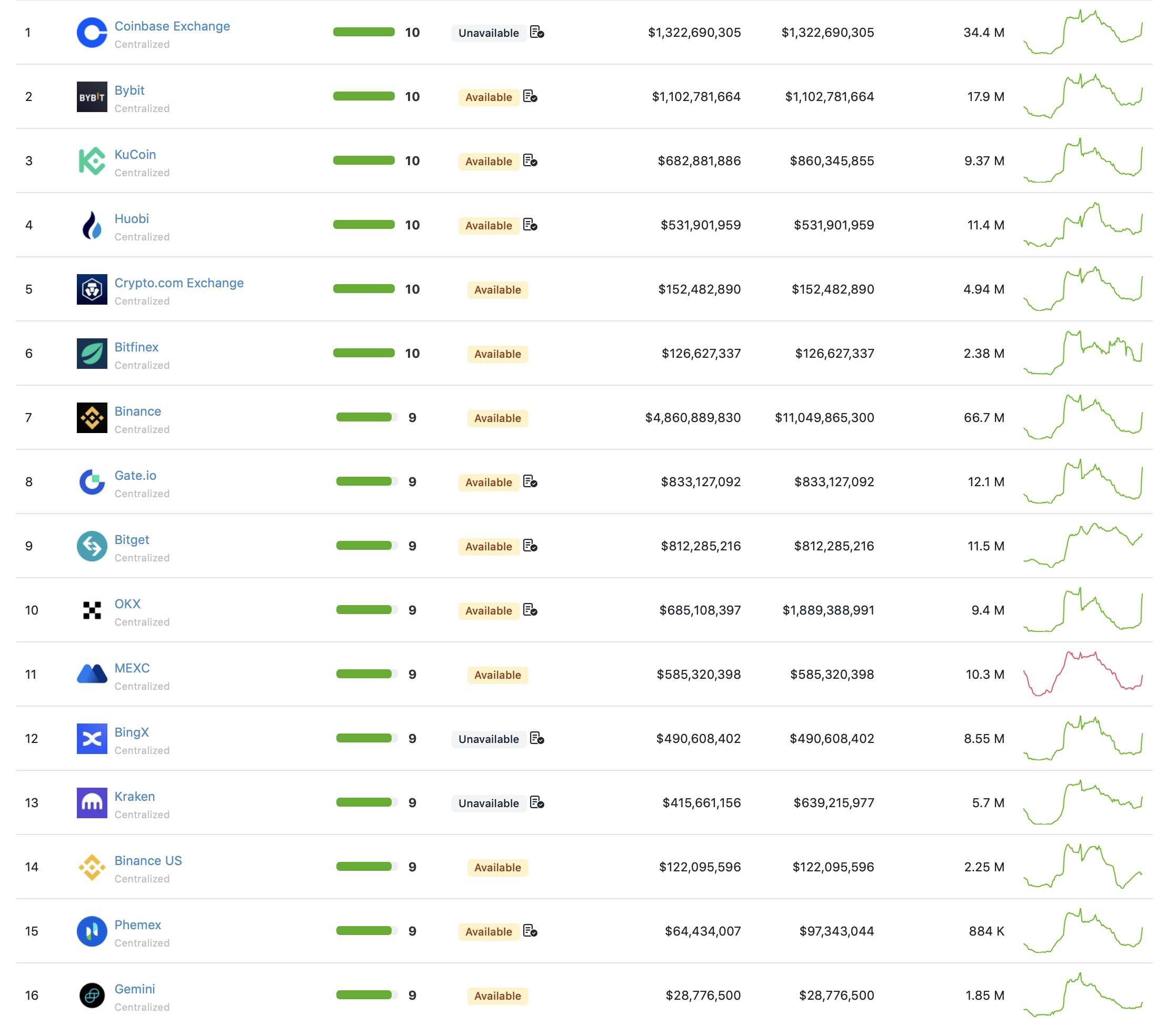This screenshot has height=1025, width=1176.
Task: Click the Gemini logo icon
Action: click(x=92, y=995)
